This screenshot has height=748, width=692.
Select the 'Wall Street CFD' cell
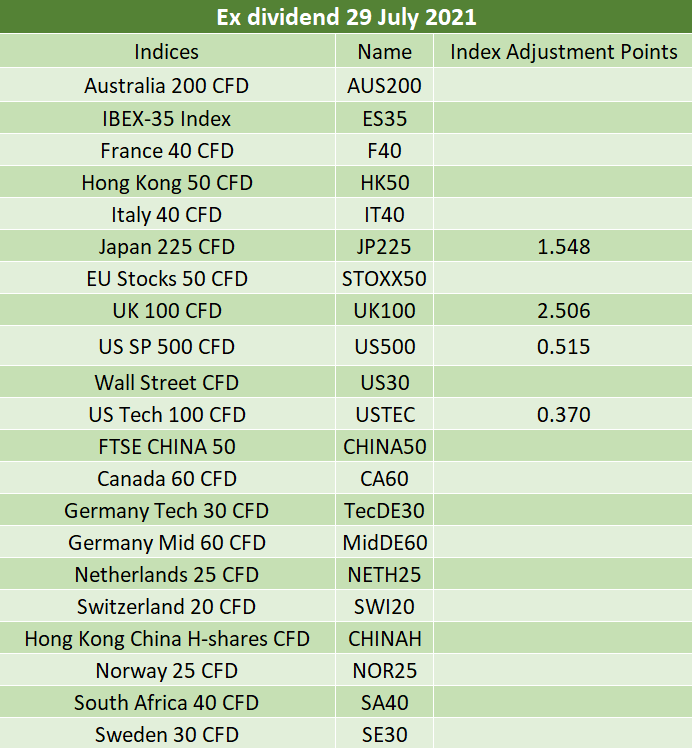[x=167, y=382]
